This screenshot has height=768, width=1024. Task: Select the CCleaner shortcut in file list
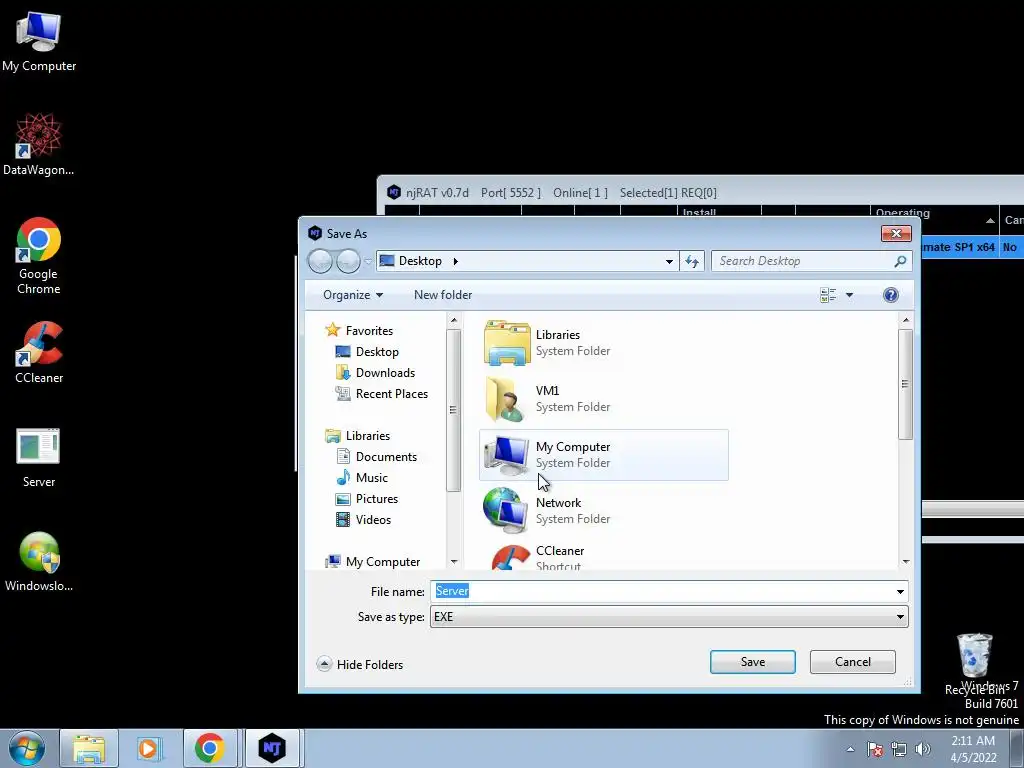(603, 556)
